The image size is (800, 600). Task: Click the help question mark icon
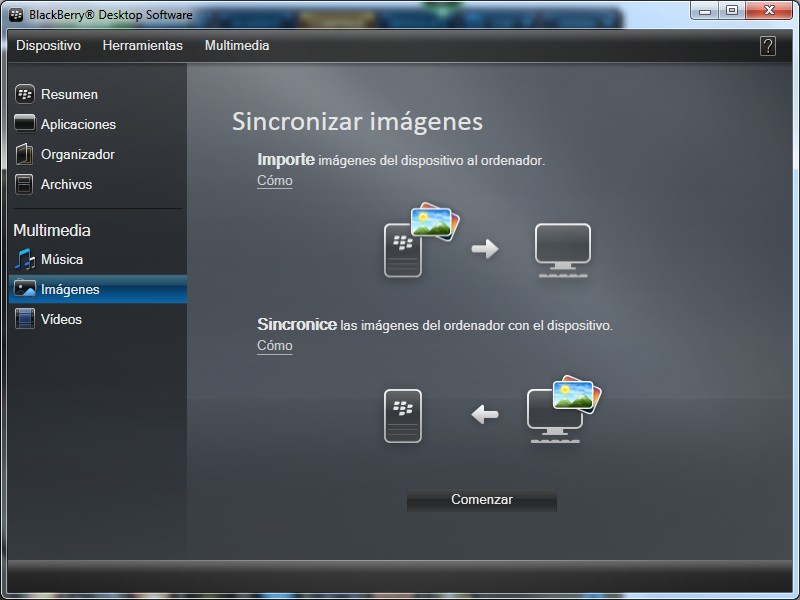tap(767, 46)
